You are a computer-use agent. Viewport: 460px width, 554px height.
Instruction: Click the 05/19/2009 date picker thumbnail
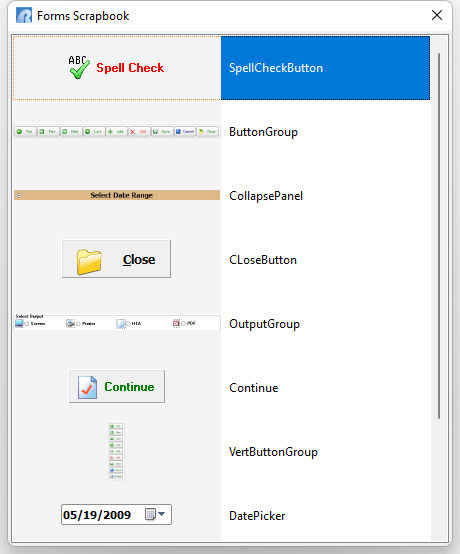click(116, 514)
